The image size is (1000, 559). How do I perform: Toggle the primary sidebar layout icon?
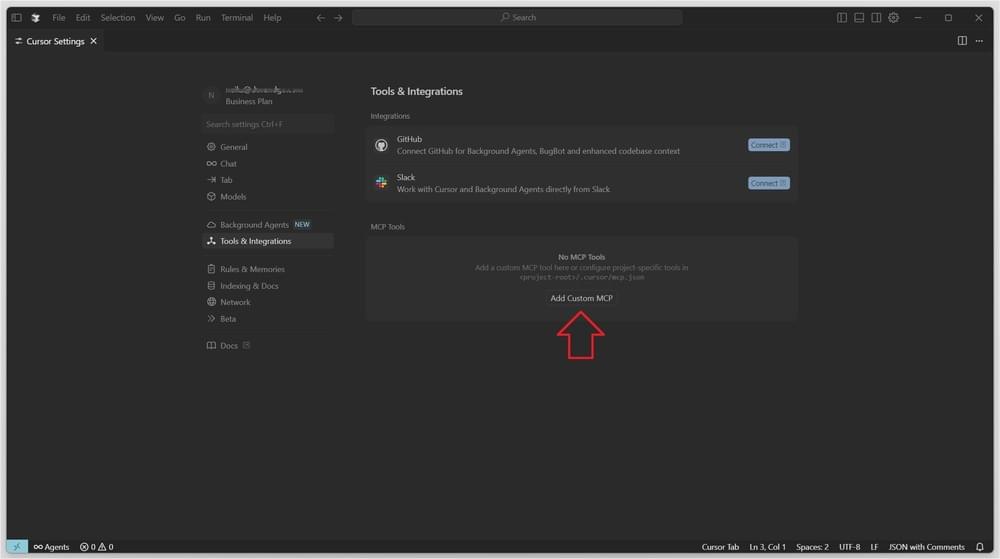coord(842,18)
